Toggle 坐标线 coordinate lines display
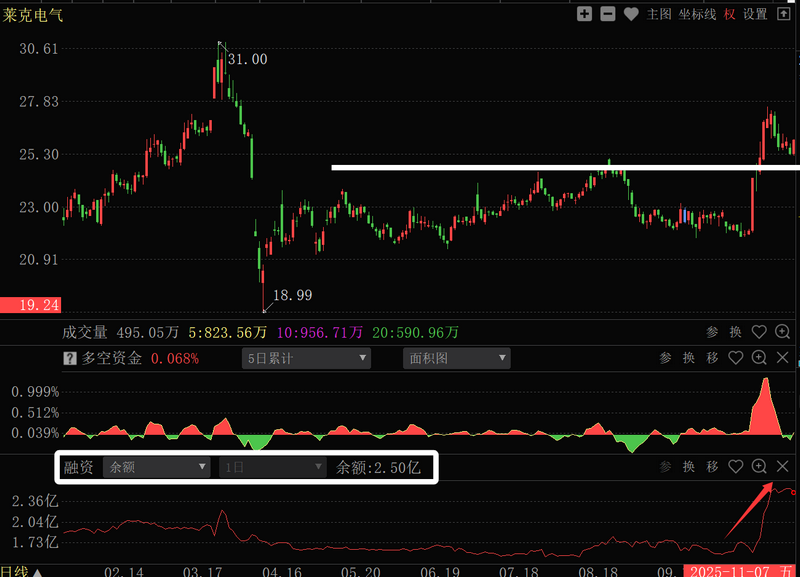This screenshot has height=577, width=800. 697,14
